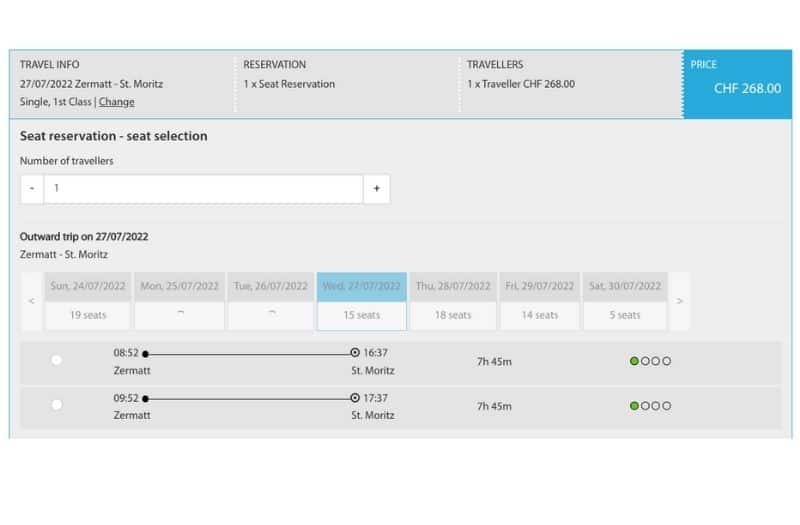
Task: Click occupancy indicator dots for 09:52 train
Action: (650, 406)
